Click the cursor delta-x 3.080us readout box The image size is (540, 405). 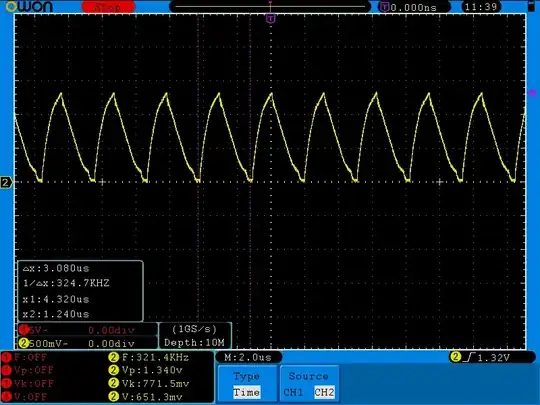point(80,291)
